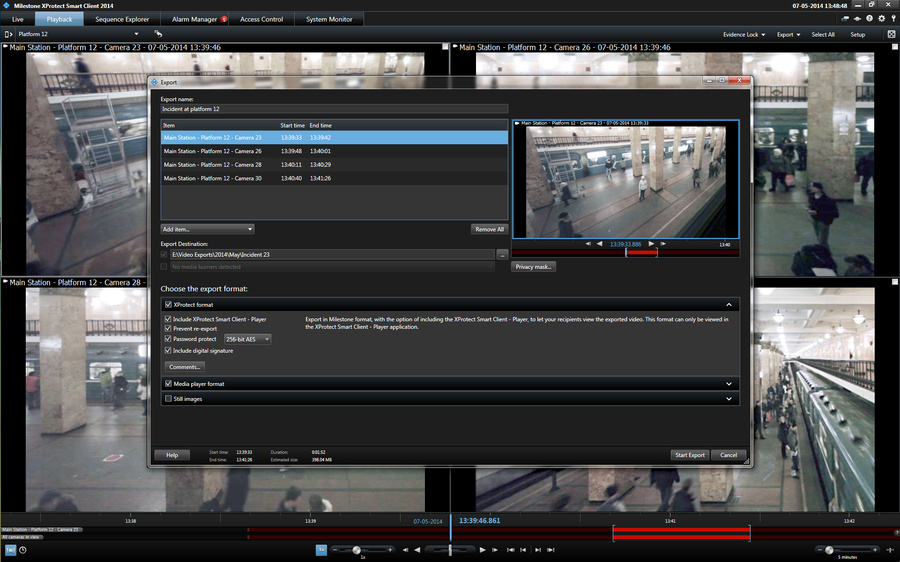Open the System Monitor tab
Image resolution: width=900 pixels, height=562 pixels.
(329, 19)
